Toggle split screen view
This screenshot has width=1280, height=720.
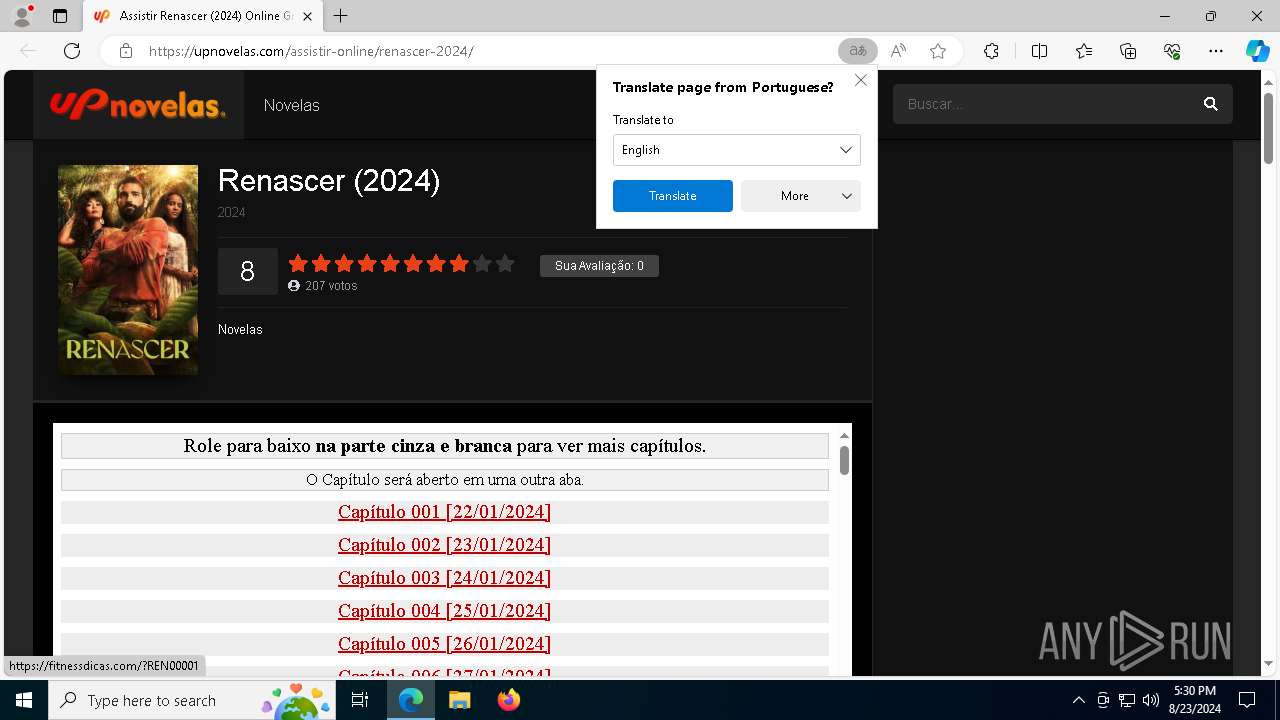(x=1039, y=51)
